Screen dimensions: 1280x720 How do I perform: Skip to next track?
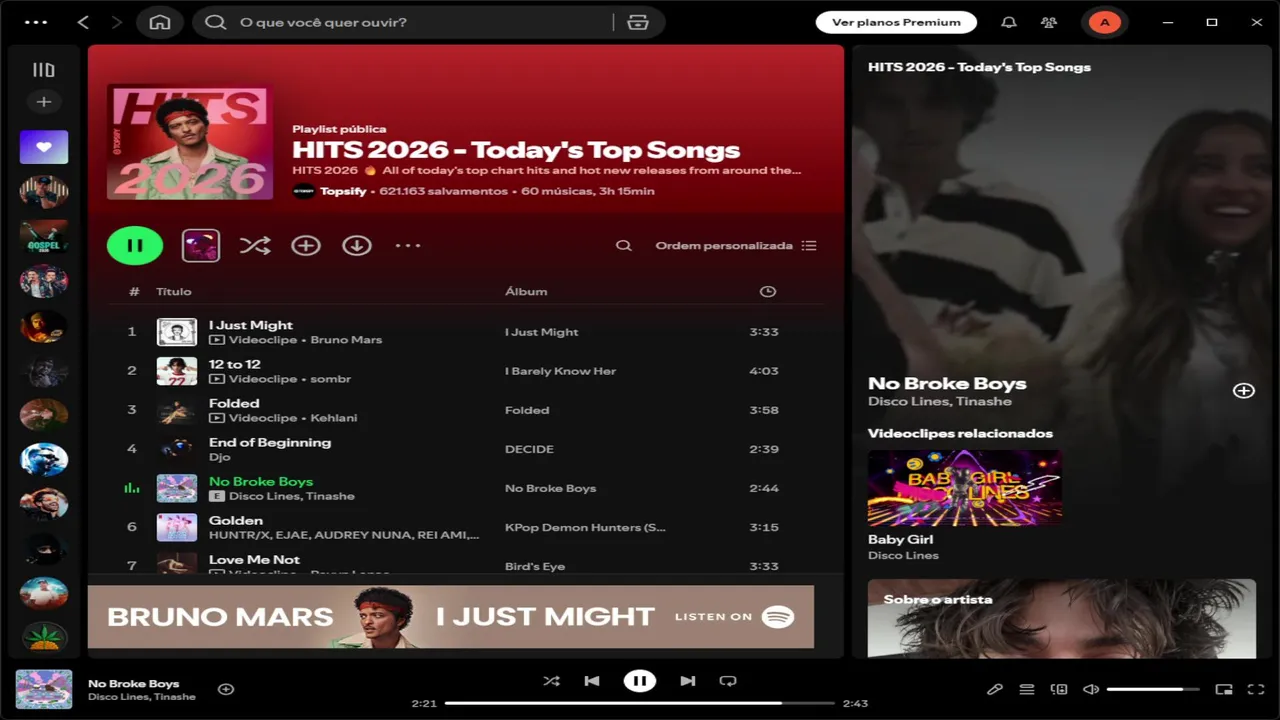tap(688, 681)
